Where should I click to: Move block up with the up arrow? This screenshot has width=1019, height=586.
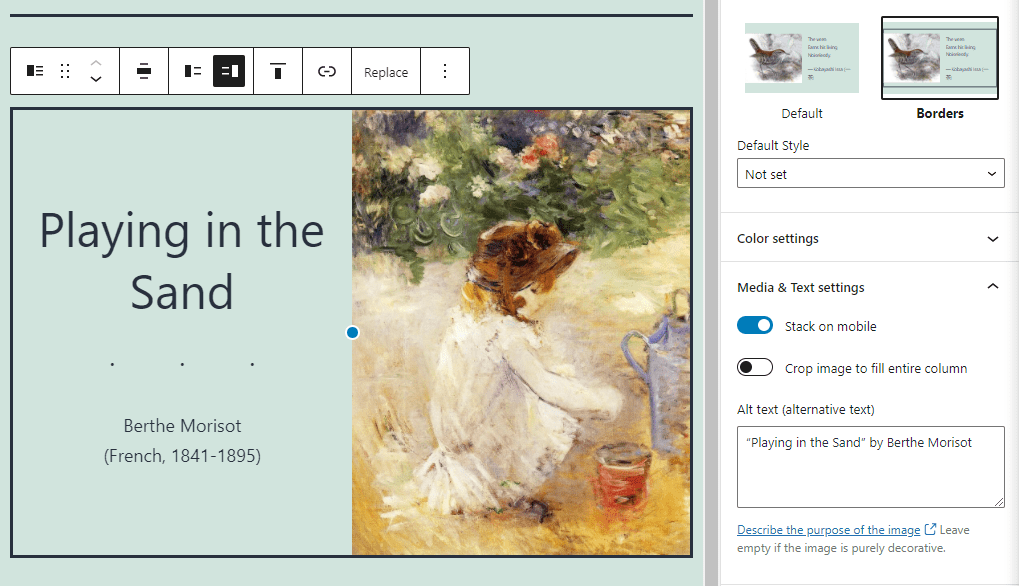click(x=96, y=62)
